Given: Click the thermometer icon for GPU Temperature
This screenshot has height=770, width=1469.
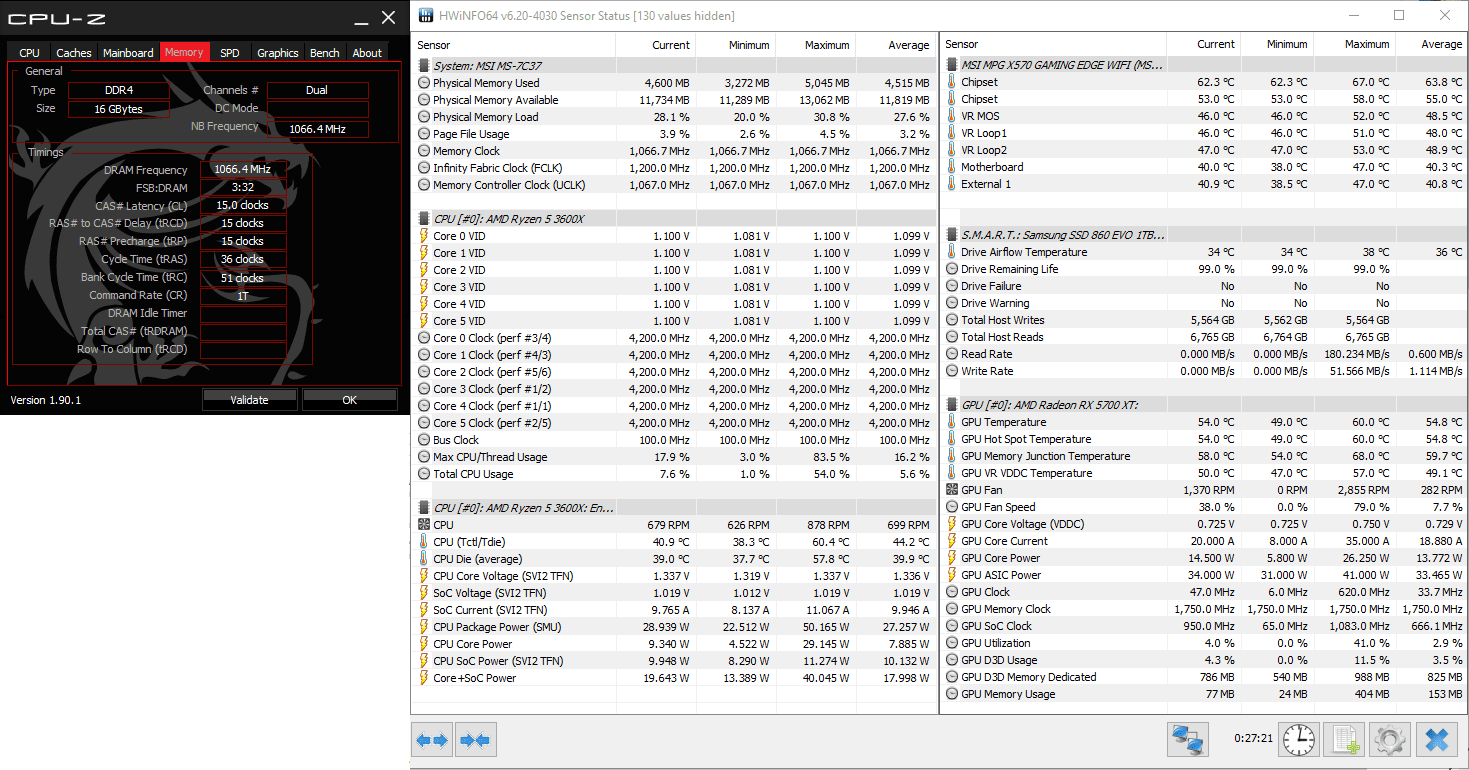Looking at the screenshot, I should tap(952, 422).
